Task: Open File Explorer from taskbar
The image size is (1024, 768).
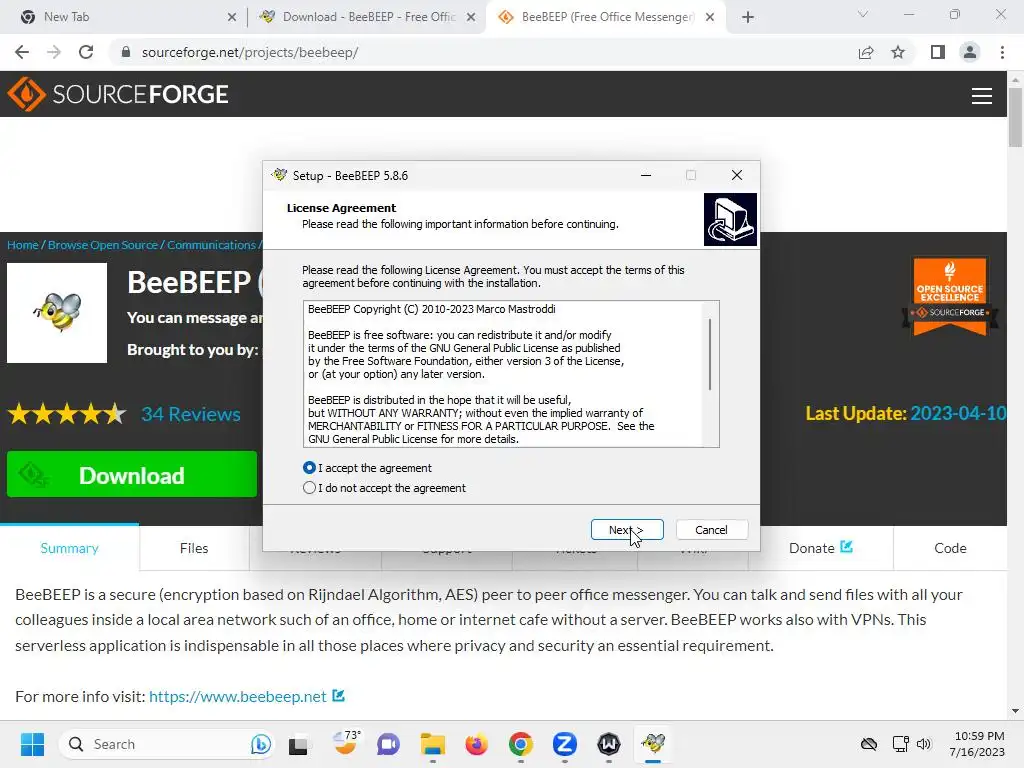Action: tap(432, 744)
